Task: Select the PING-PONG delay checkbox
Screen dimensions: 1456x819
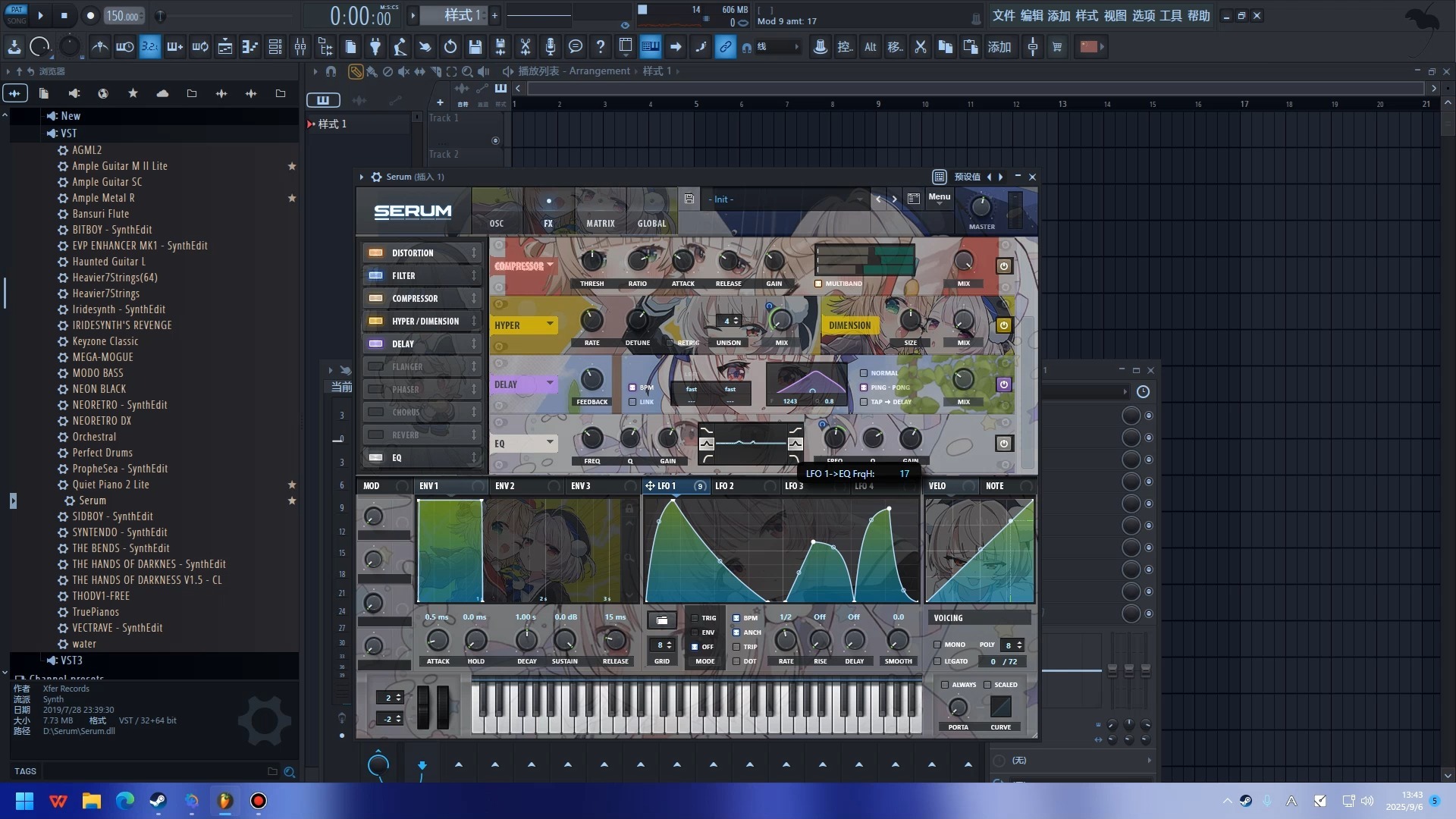Action: [x=864, y=388]
